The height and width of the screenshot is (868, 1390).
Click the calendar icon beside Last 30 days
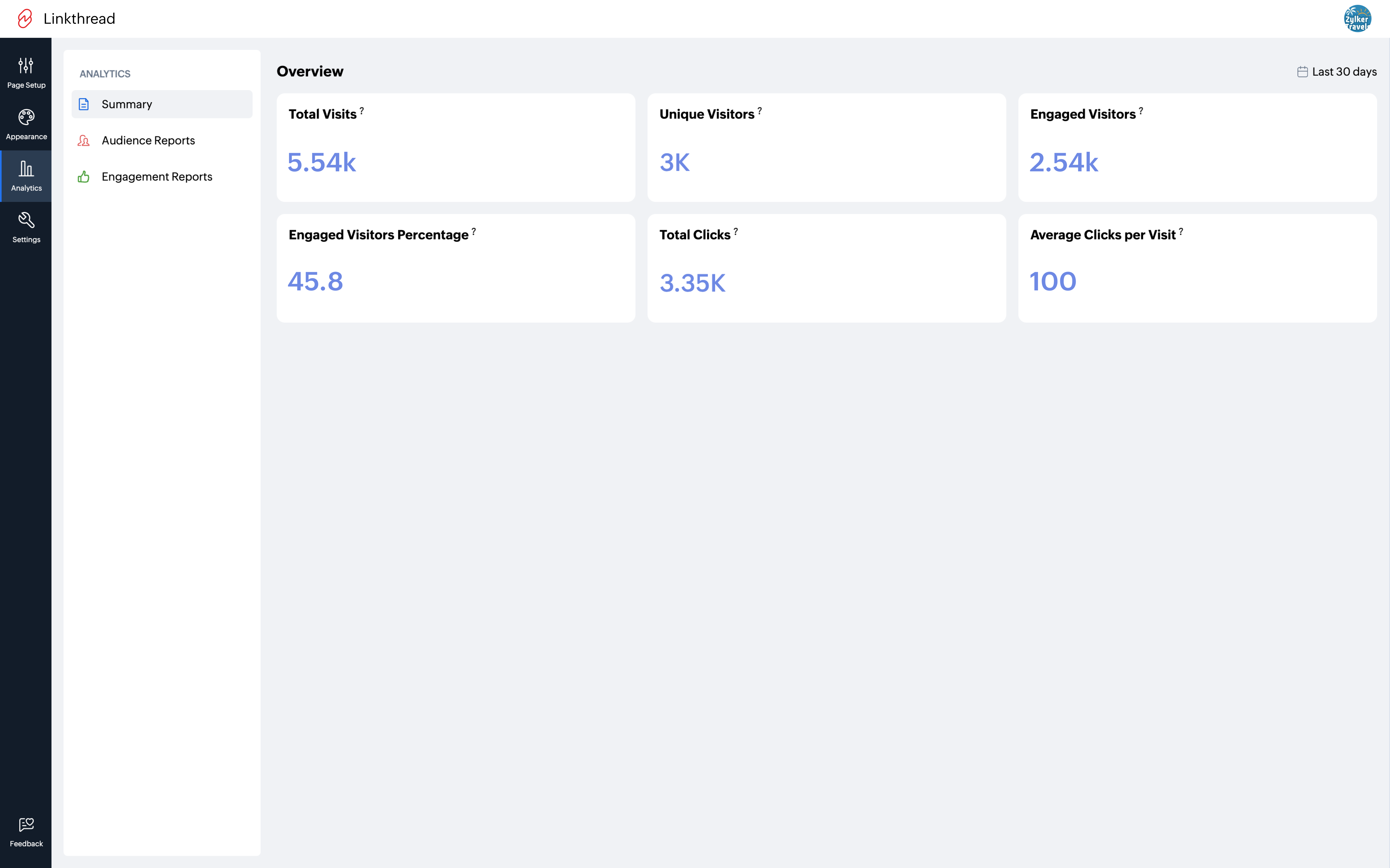1302,72
